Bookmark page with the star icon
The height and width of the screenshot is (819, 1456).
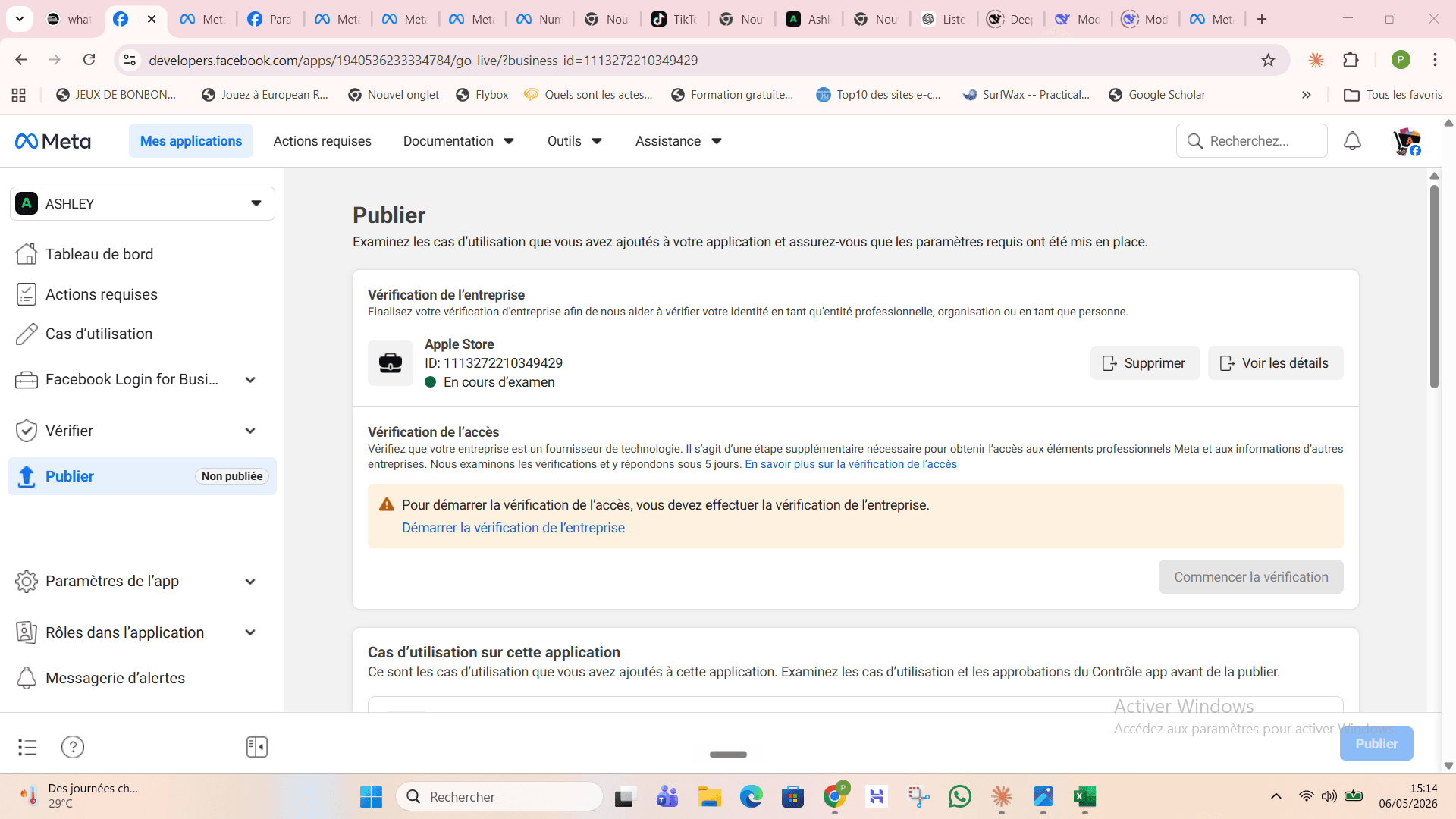tap(1268, 60)
